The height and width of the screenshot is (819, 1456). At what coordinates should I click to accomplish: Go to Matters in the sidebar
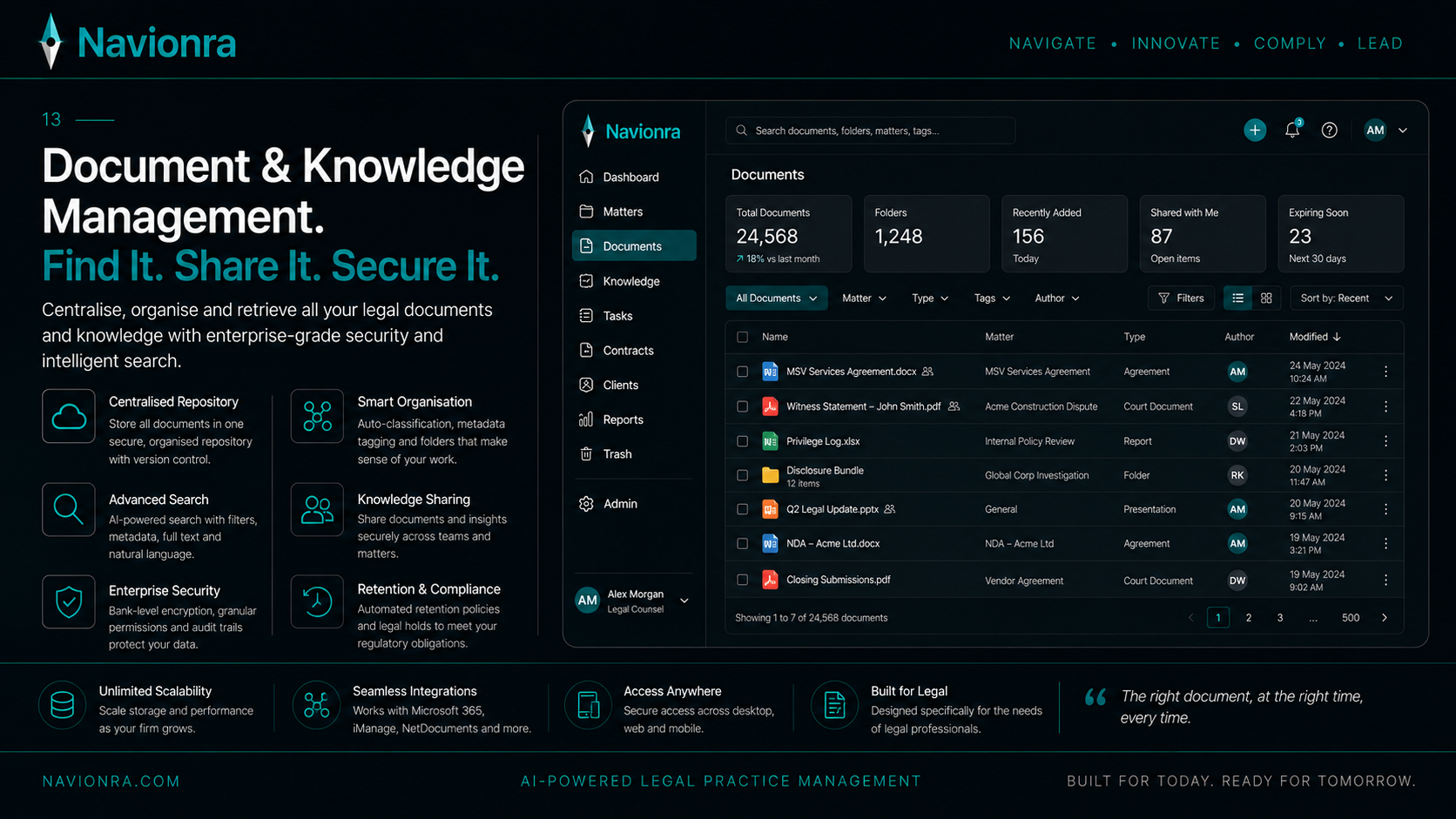pyautogui.click(x=633, y=211)
